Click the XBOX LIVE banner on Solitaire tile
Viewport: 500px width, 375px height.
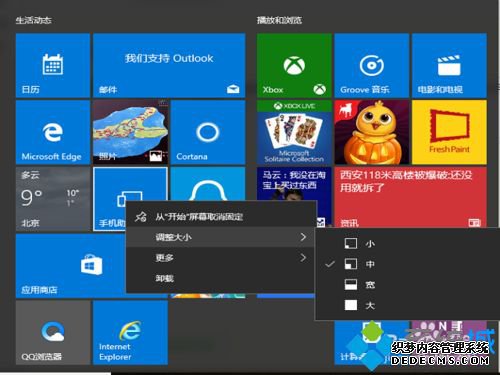pyautogui.click(x=294, y=106)
